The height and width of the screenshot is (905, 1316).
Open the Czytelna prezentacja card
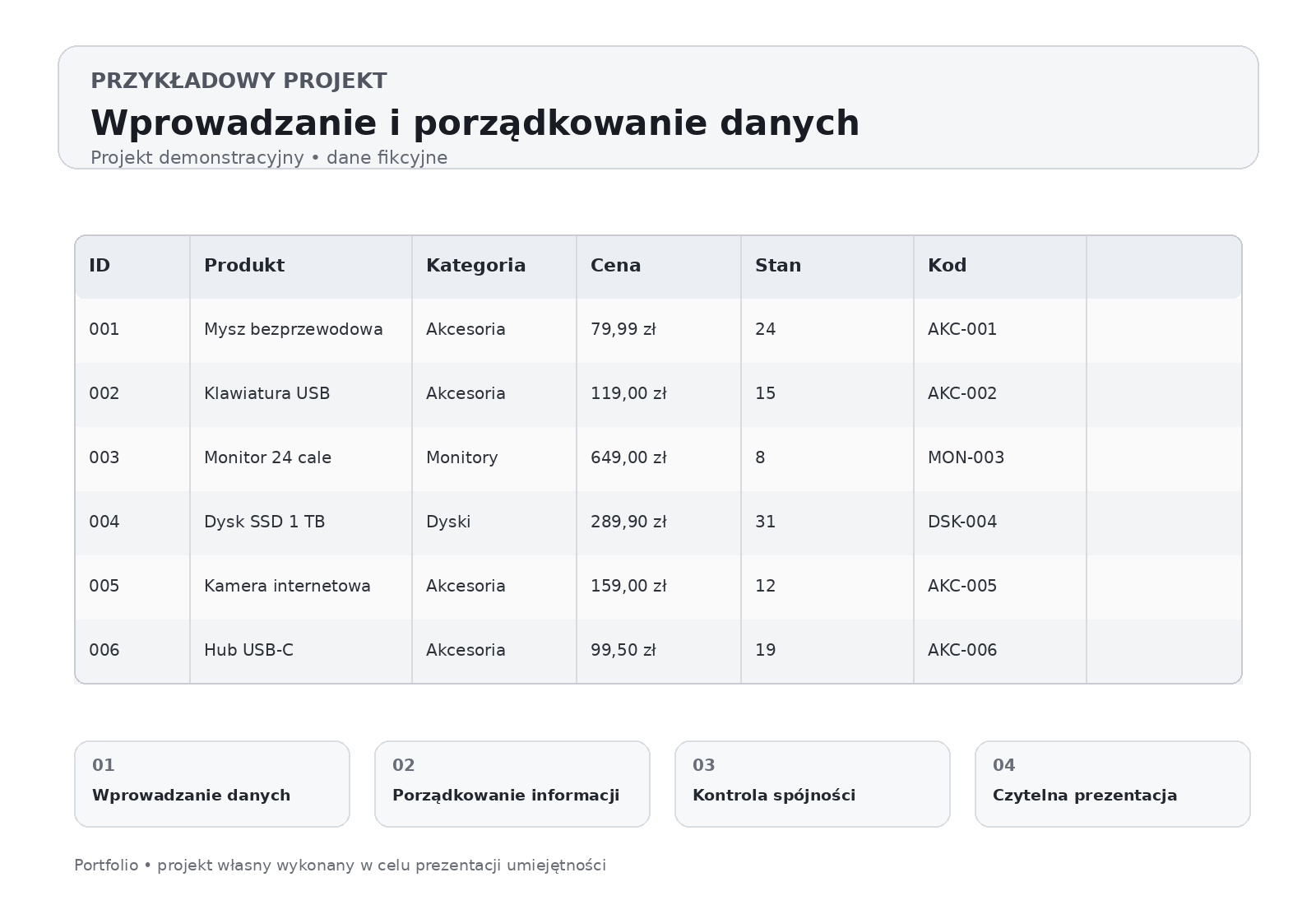click(x=1113, y=784)
